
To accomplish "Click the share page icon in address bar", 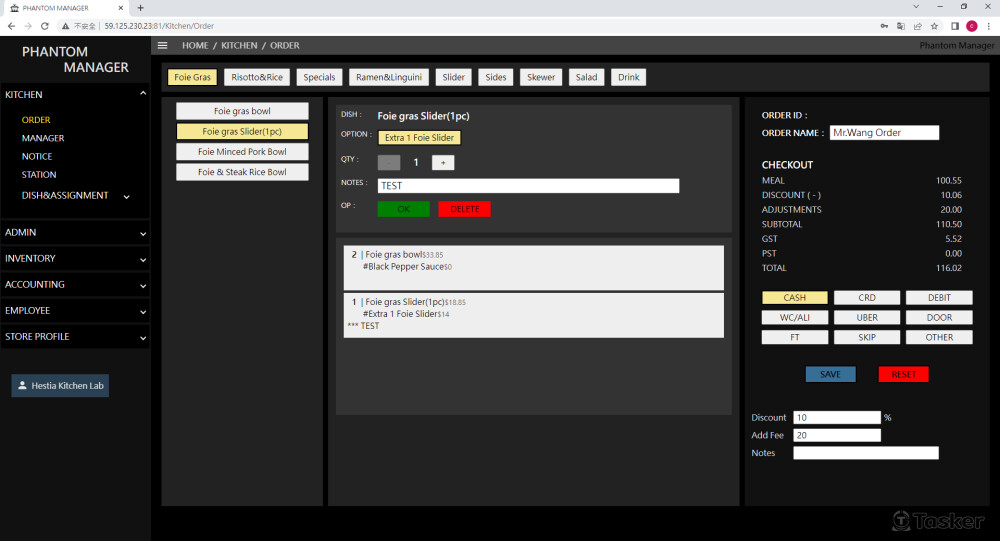I will (918, 26).
